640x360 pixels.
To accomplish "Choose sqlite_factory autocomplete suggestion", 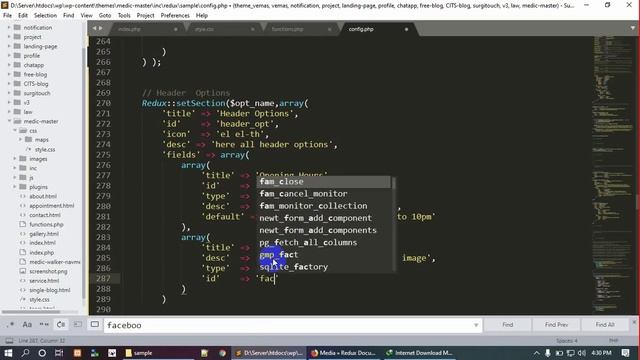I will coord(324,267).
